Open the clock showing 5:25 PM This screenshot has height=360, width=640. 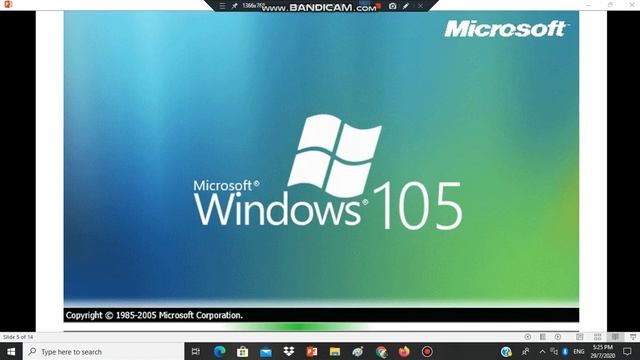point(602,351)
